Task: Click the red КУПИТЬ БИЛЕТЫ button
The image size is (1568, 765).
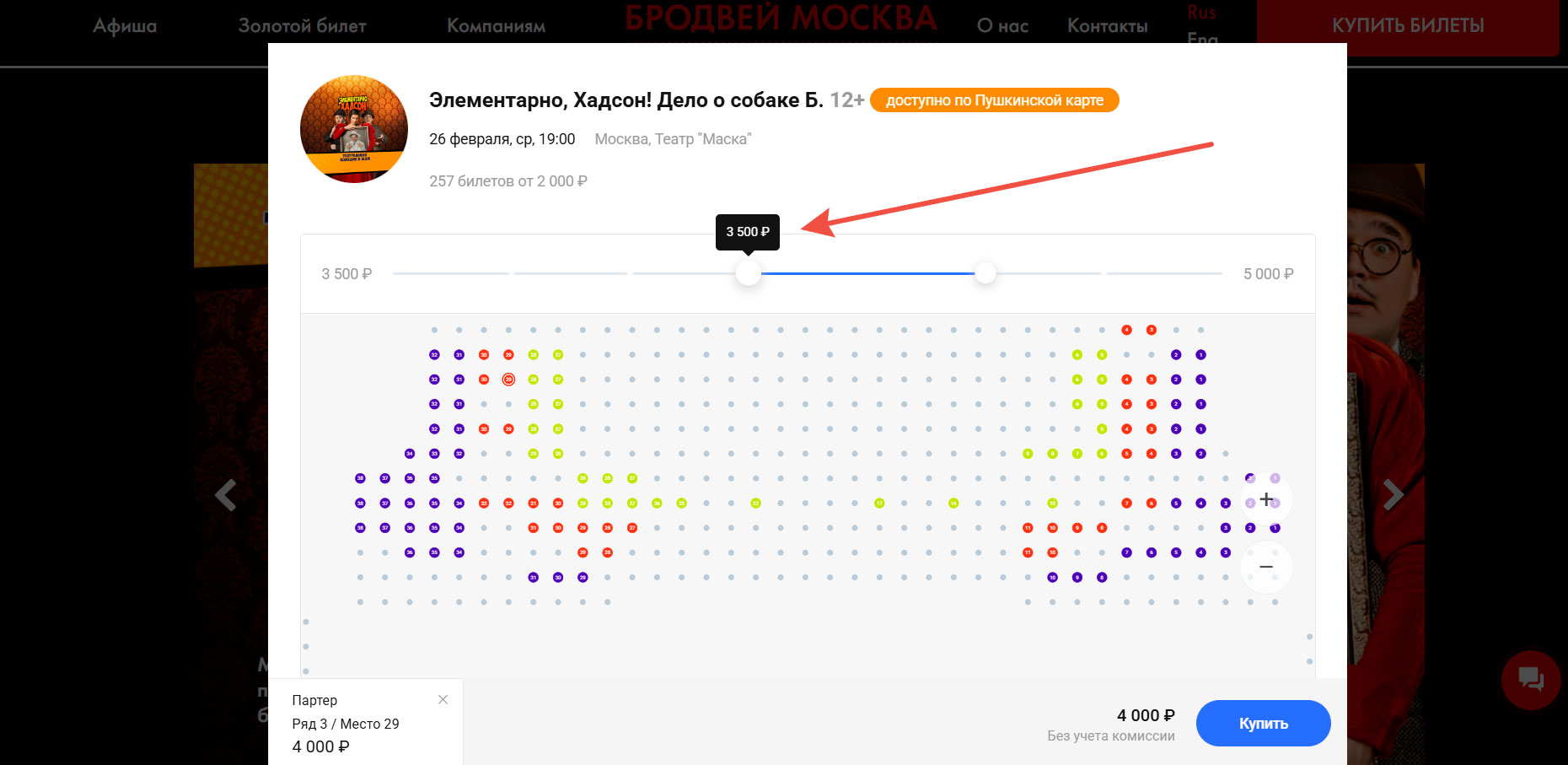Action: 1408,26
